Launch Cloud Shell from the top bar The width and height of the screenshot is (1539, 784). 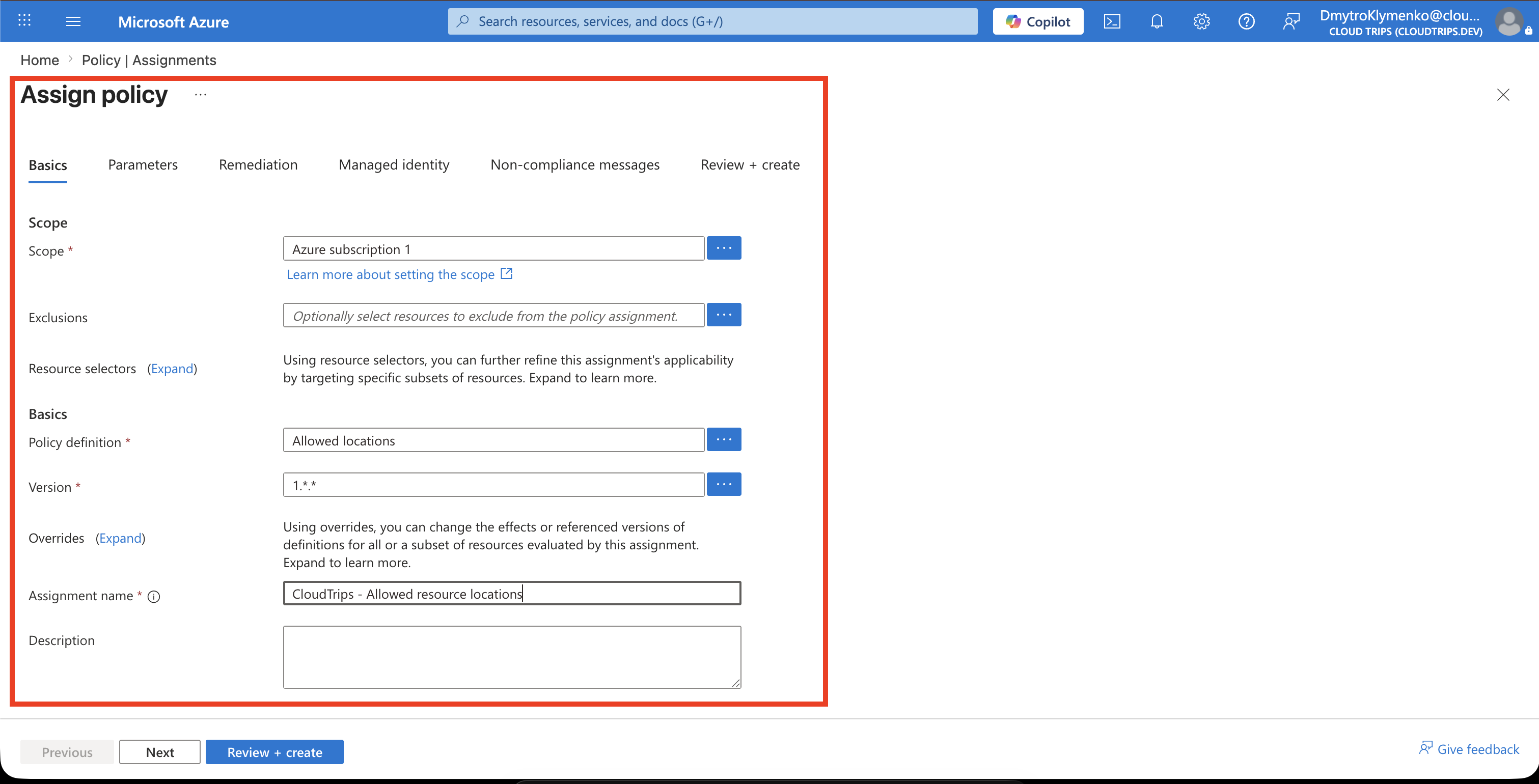[1112, 21]
